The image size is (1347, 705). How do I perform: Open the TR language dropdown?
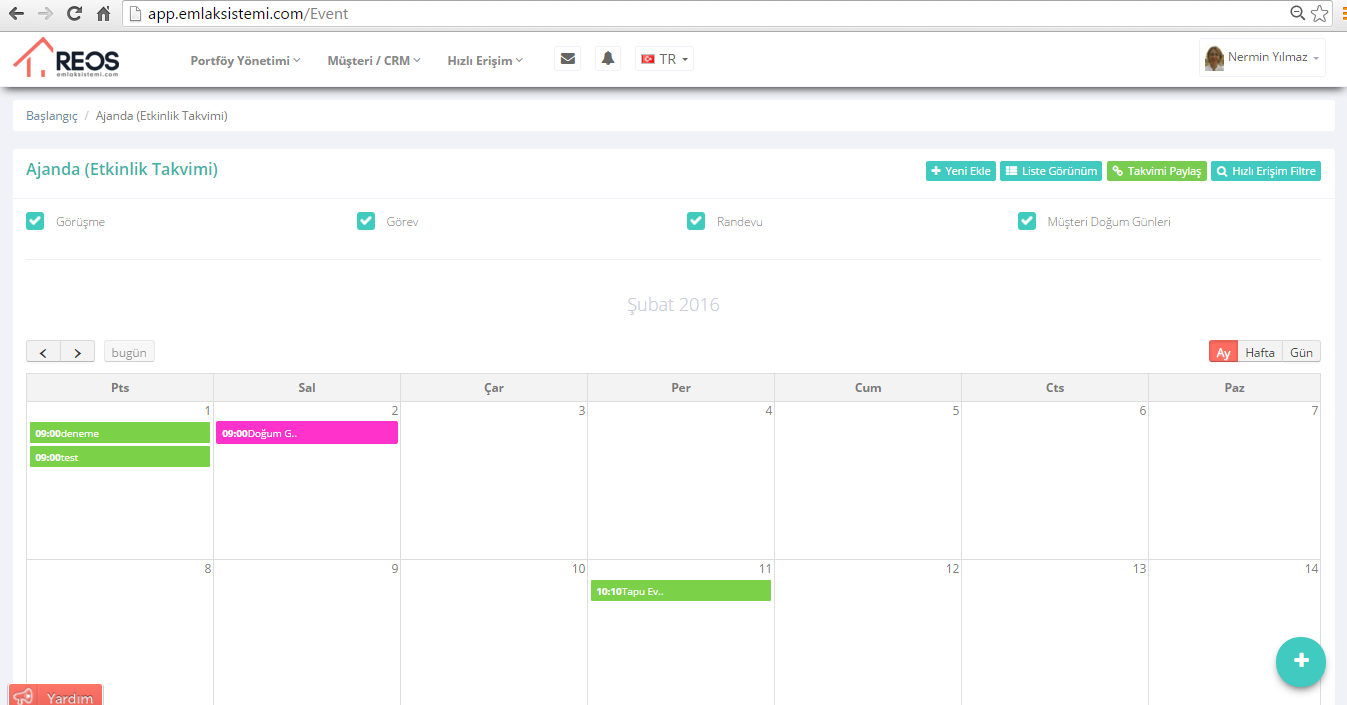664,59
